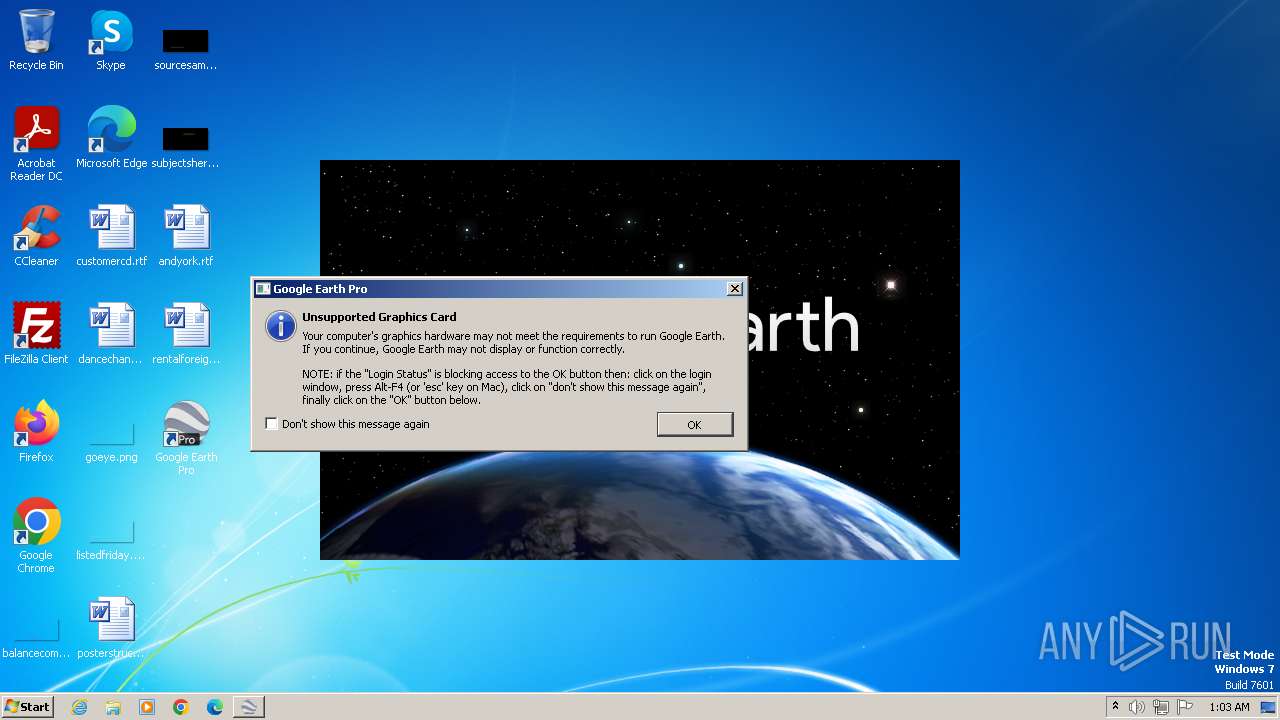Select the Google Chrome desktop shortcut
This screenshot has height=720, width=1280.
pyautogui.click(x=36, y=536)
